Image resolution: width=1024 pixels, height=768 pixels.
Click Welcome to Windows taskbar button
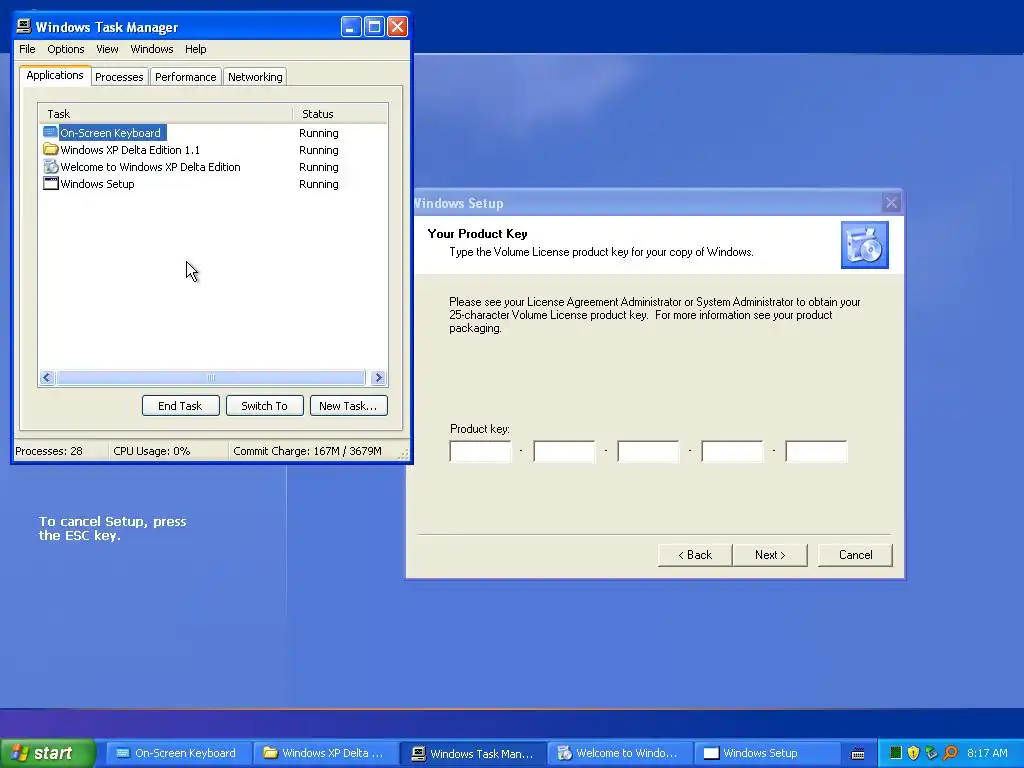point(620,753)
